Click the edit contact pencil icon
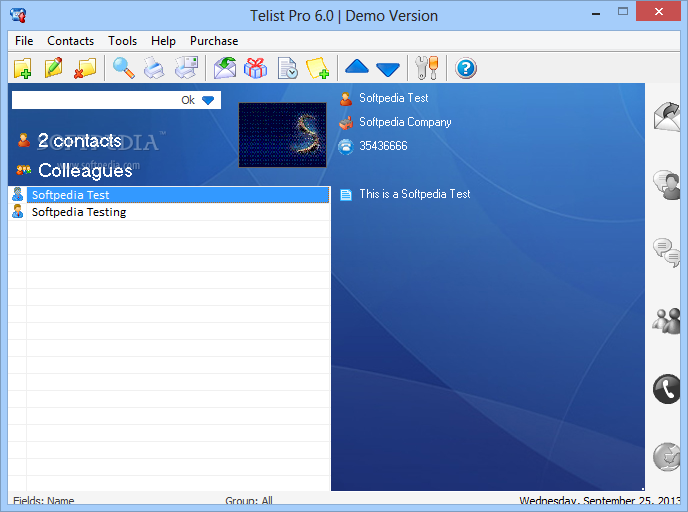Image resolution: width=688 pixels, height=512 pixels. tap(54, 68)
